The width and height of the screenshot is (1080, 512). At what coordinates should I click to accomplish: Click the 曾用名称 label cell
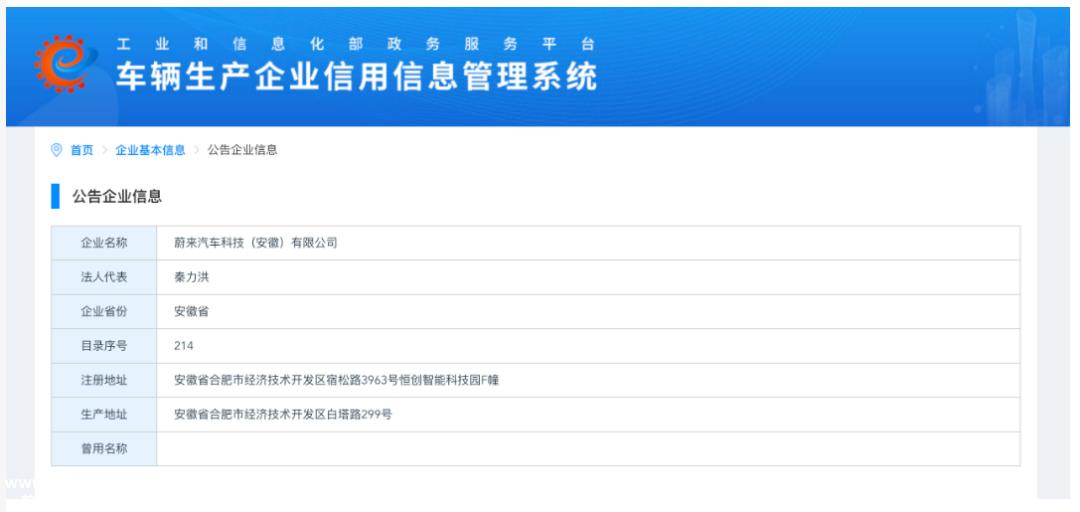tap(104, 449)
